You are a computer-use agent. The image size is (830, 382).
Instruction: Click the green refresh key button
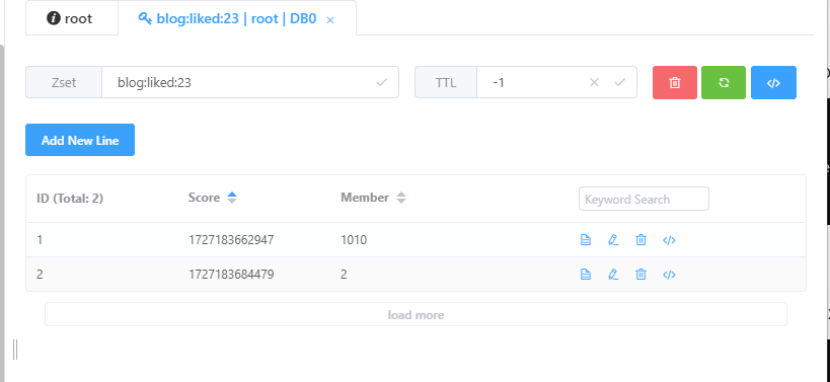[x=724, y=83]
